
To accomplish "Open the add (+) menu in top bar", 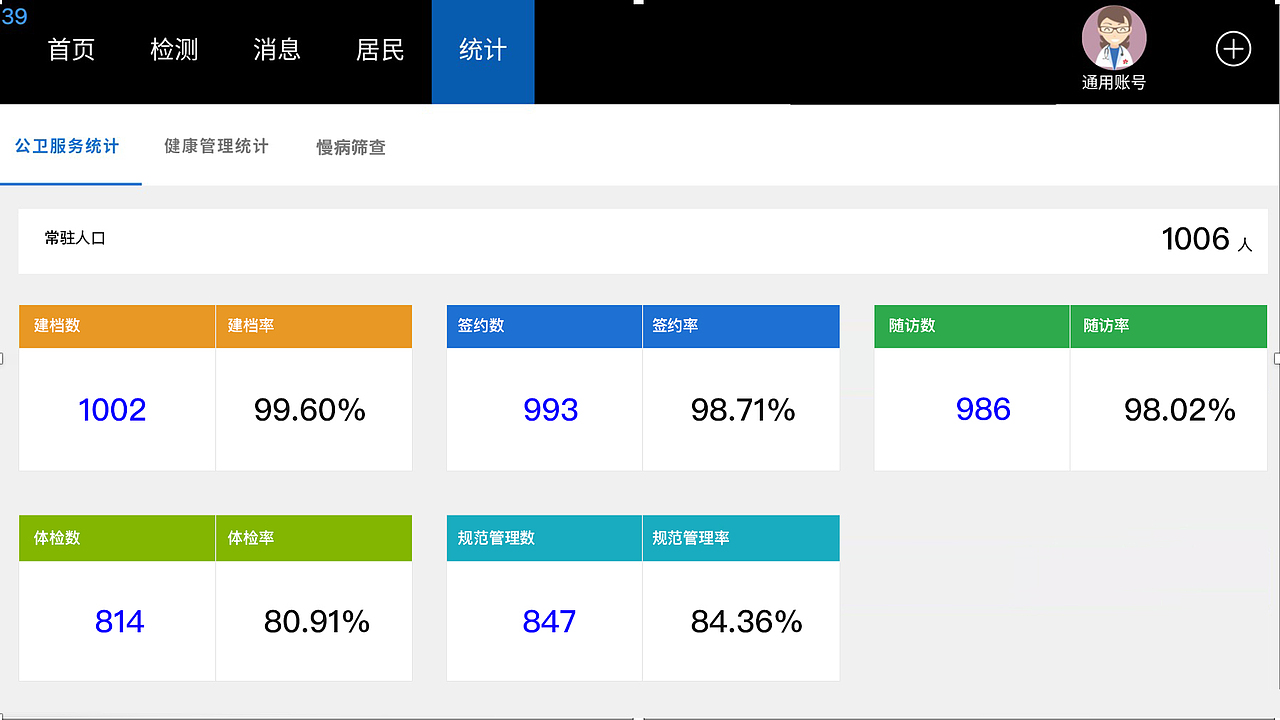I will point(1233,48).
